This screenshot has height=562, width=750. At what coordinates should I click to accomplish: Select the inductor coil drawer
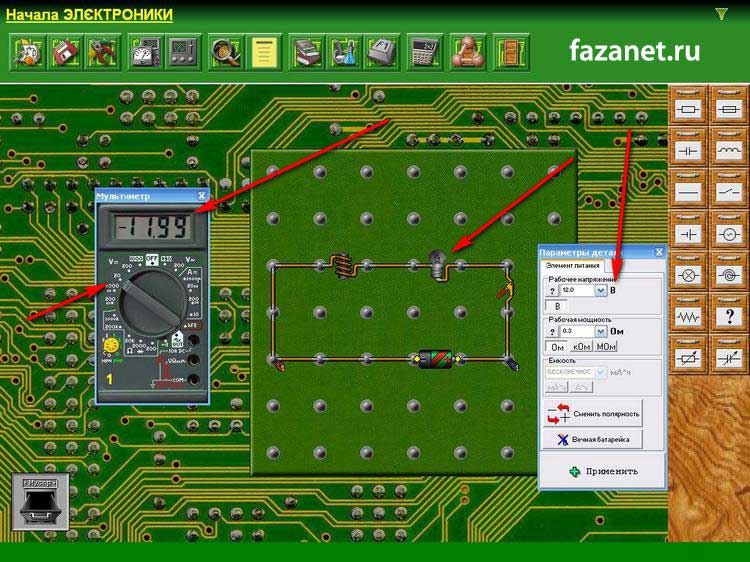(729, 148)
